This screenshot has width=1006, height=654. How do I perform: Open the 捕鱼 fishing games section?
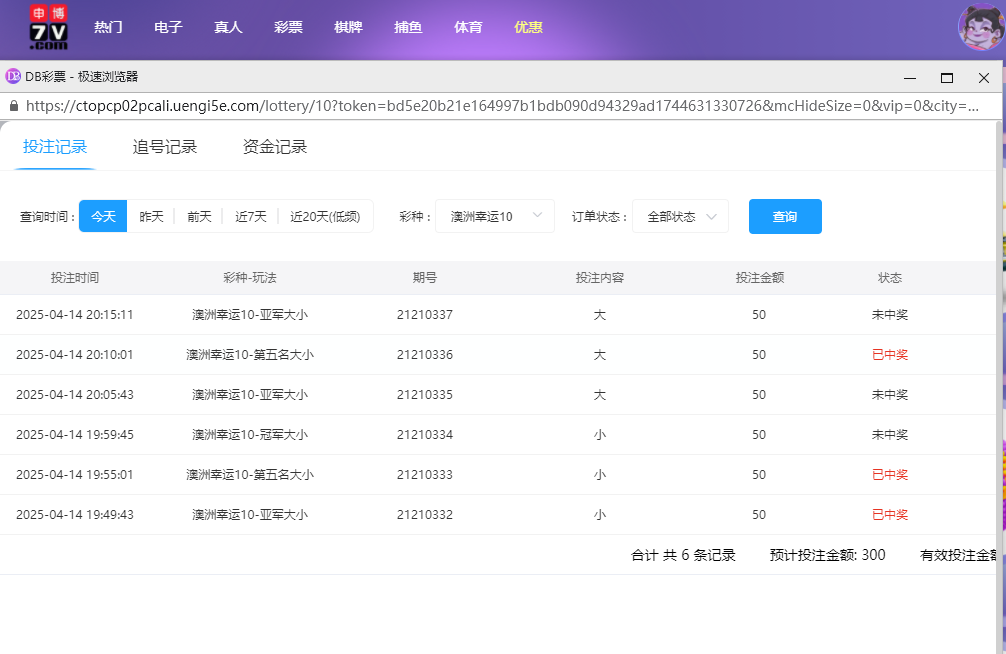click(x=408, y=27)
